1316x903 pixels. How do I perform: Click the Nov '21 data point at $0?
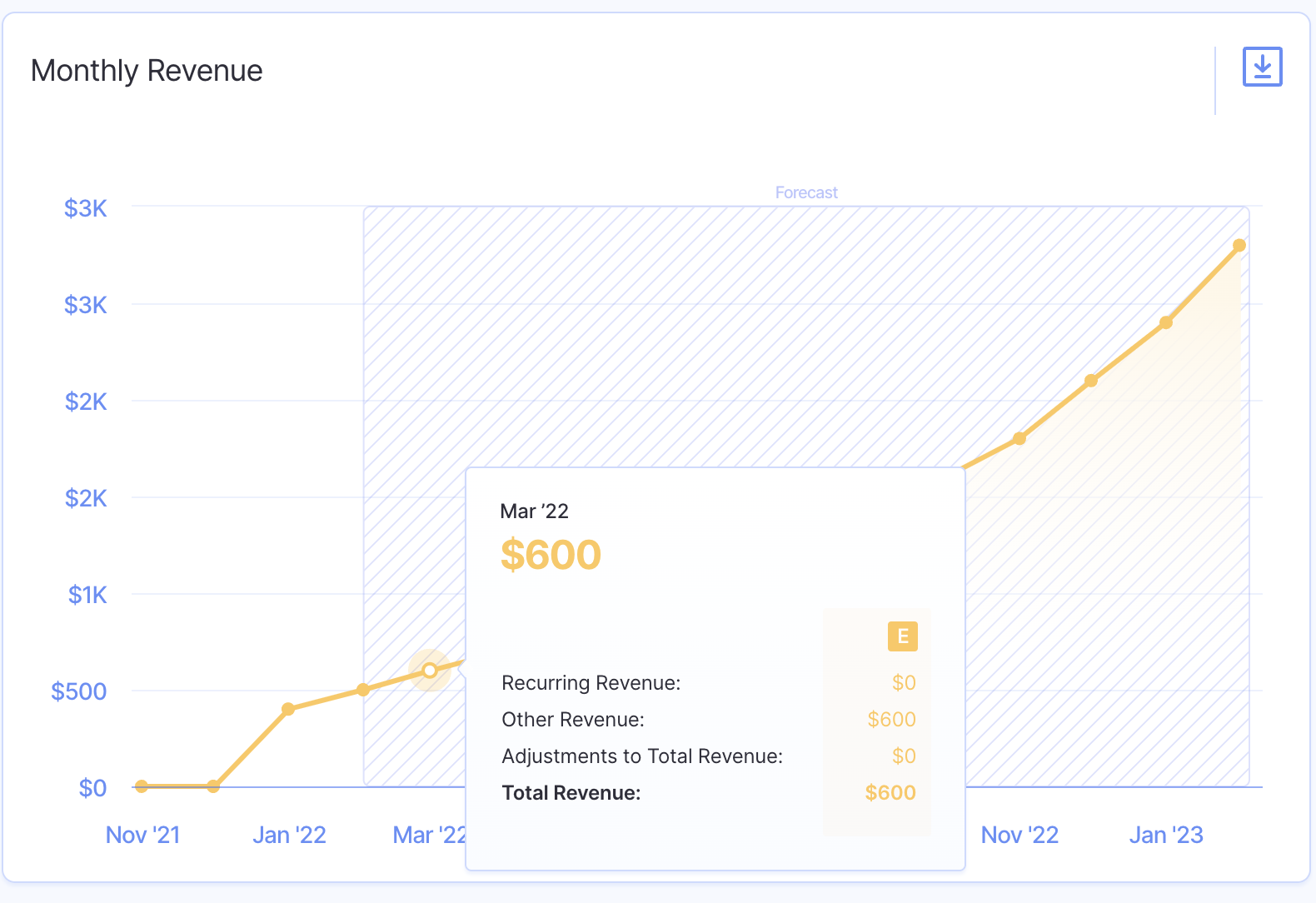[x=142, y=786]
